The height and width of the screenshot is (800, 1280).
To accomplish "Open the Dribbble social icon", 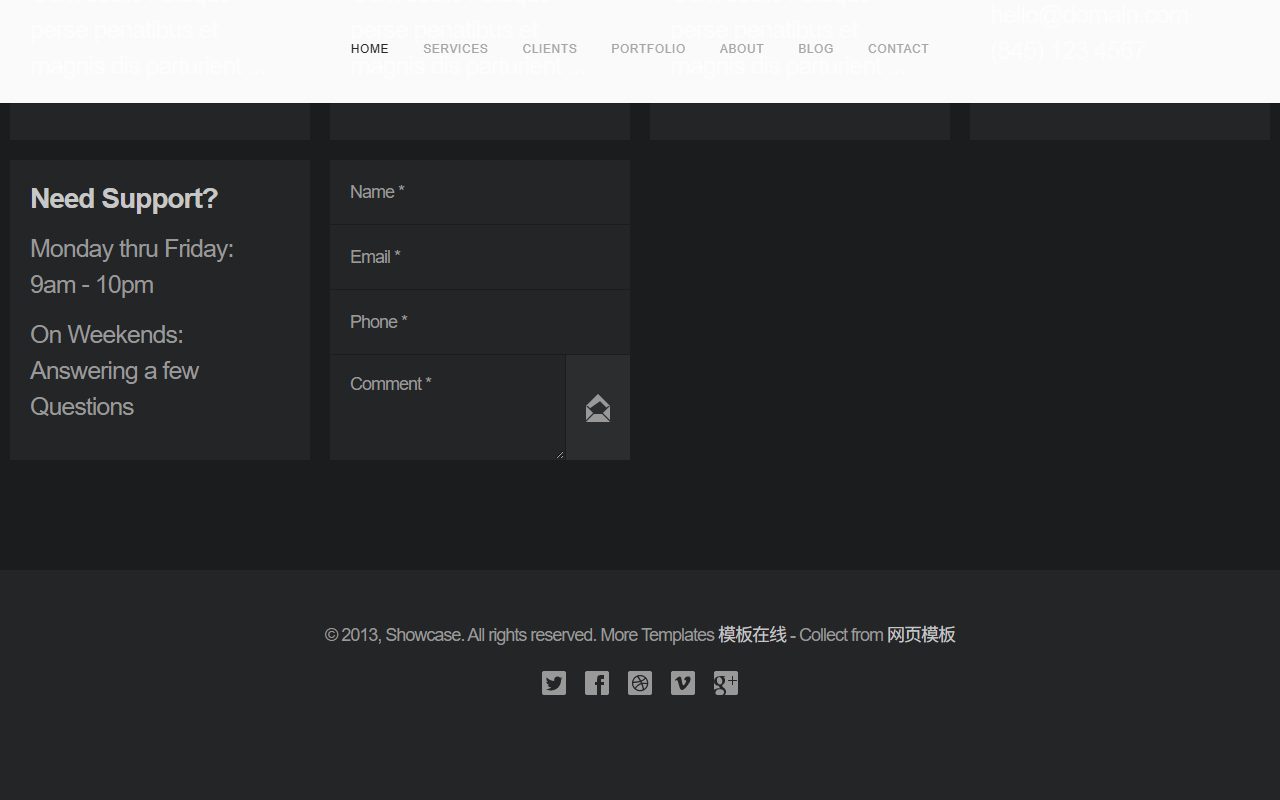I will (x=640, y=683).
